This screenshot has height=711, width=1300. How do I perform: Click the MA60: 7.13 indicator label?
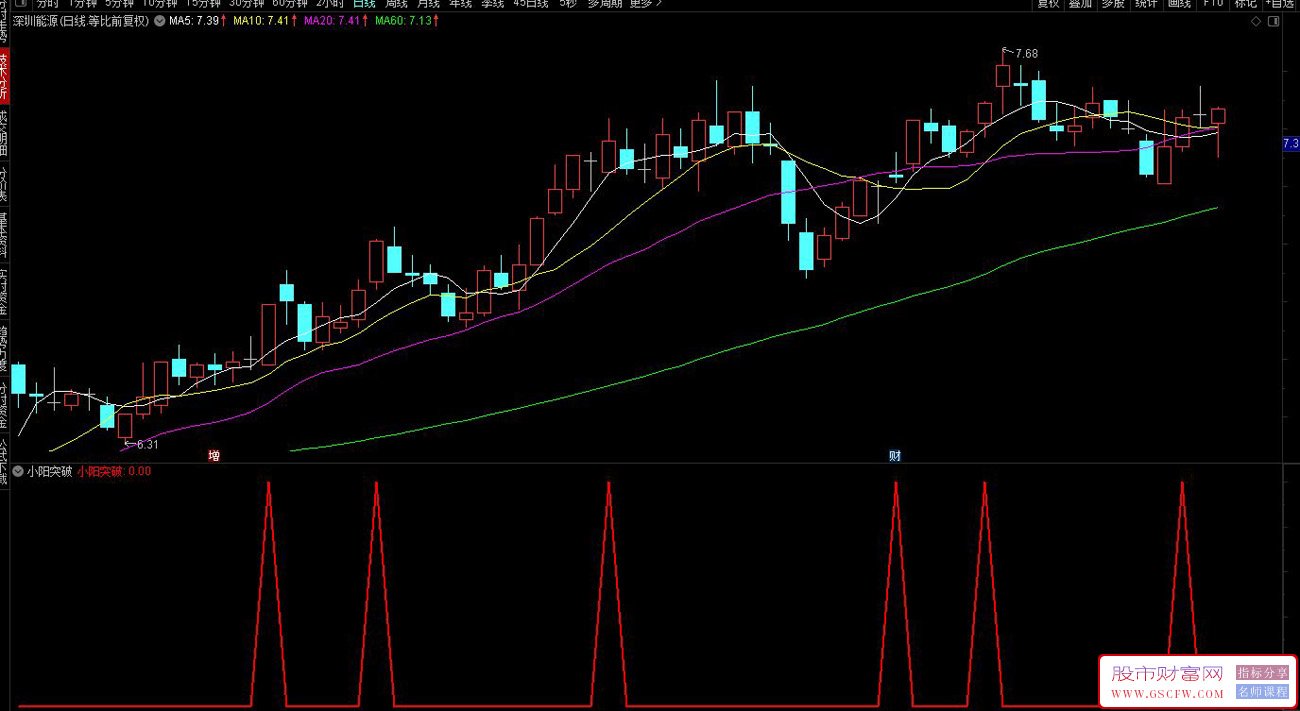(407, 20)
